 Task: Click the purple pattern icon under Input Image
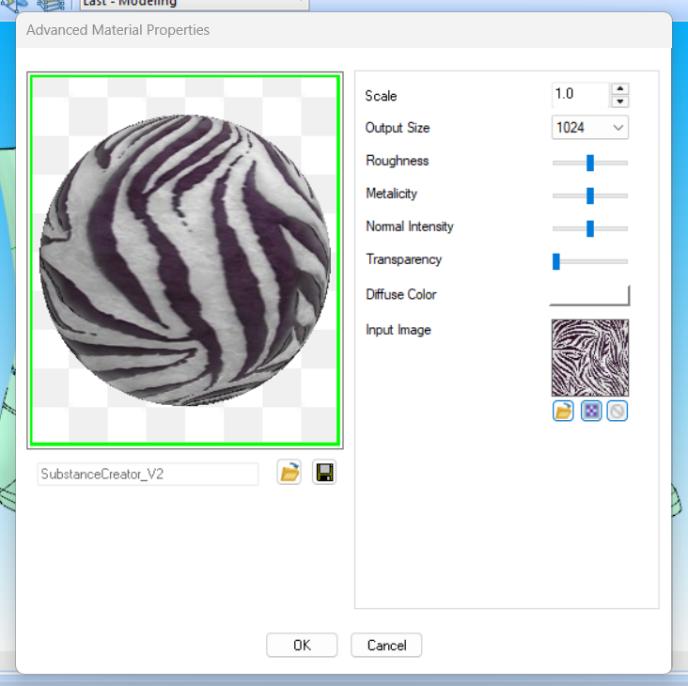click(x=591, y=411)
